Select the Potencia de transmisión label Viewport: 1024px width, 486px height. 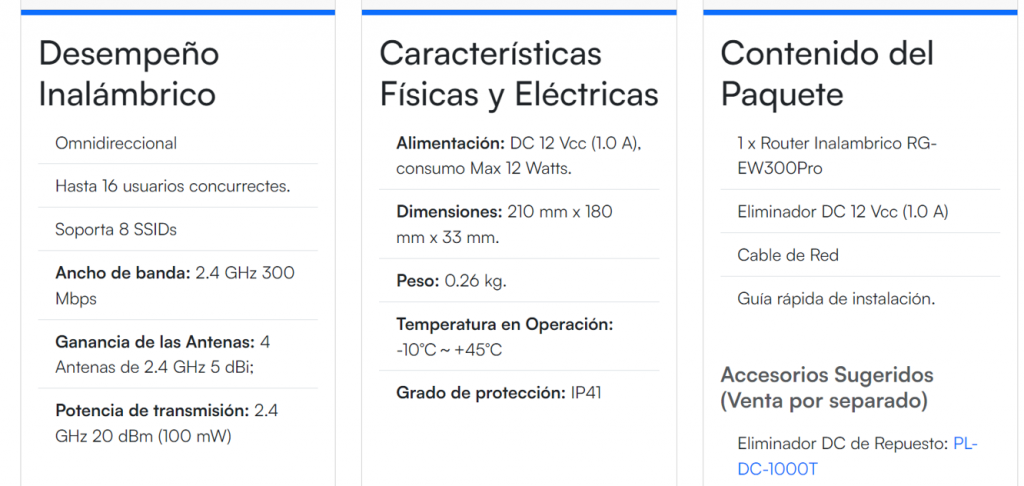tap(152, 410)
